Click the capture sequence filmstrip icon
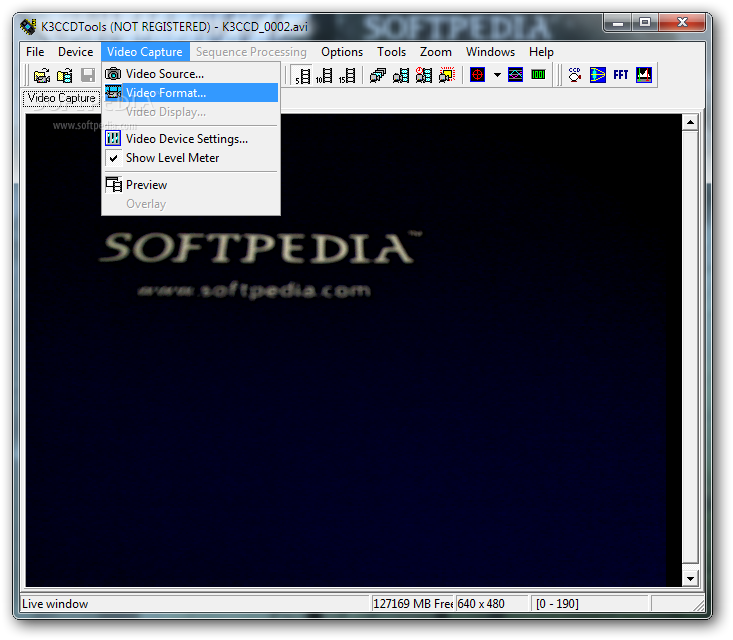 pos(401,75)
